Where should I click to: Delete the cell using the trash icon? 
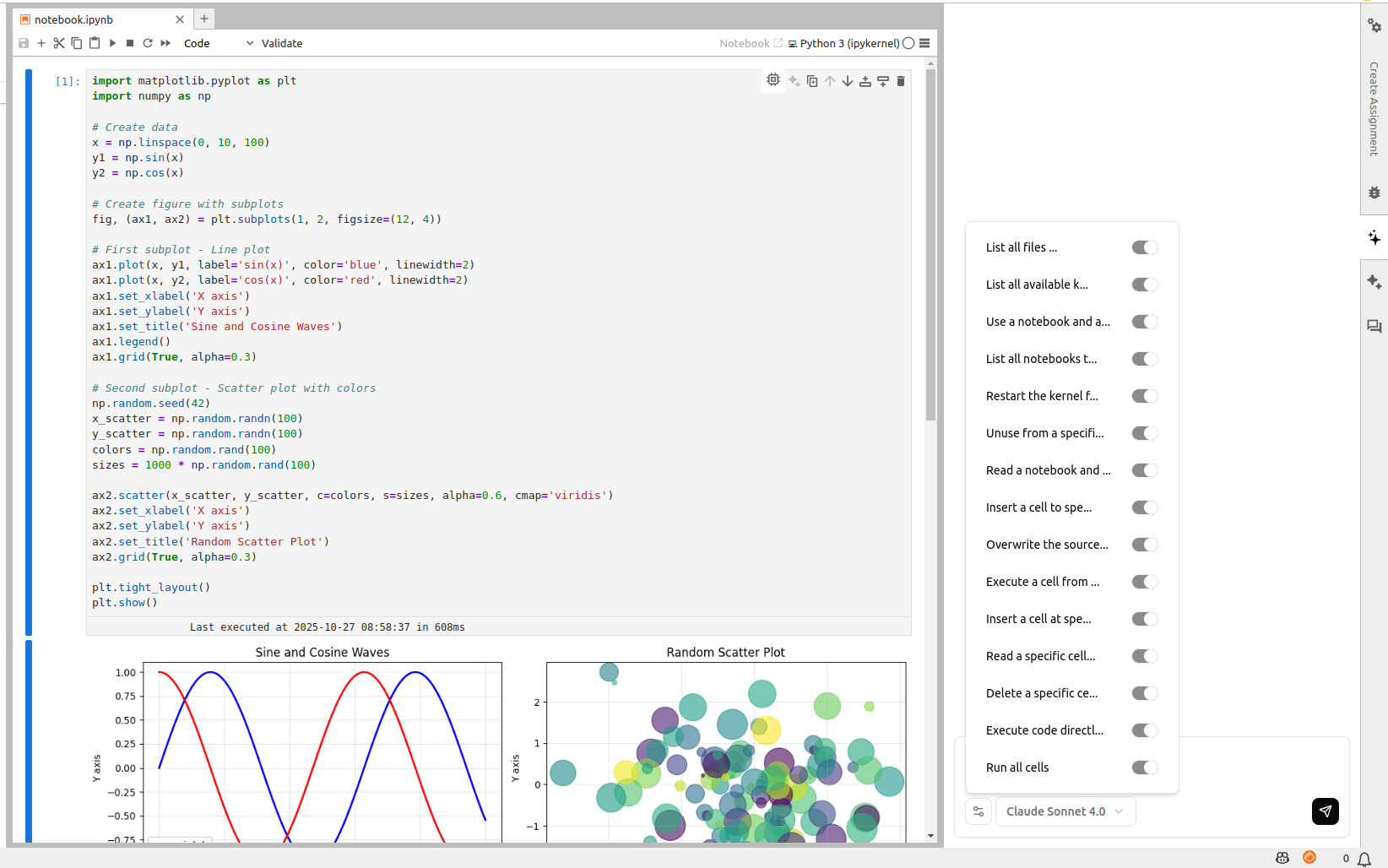coord(901,80)
